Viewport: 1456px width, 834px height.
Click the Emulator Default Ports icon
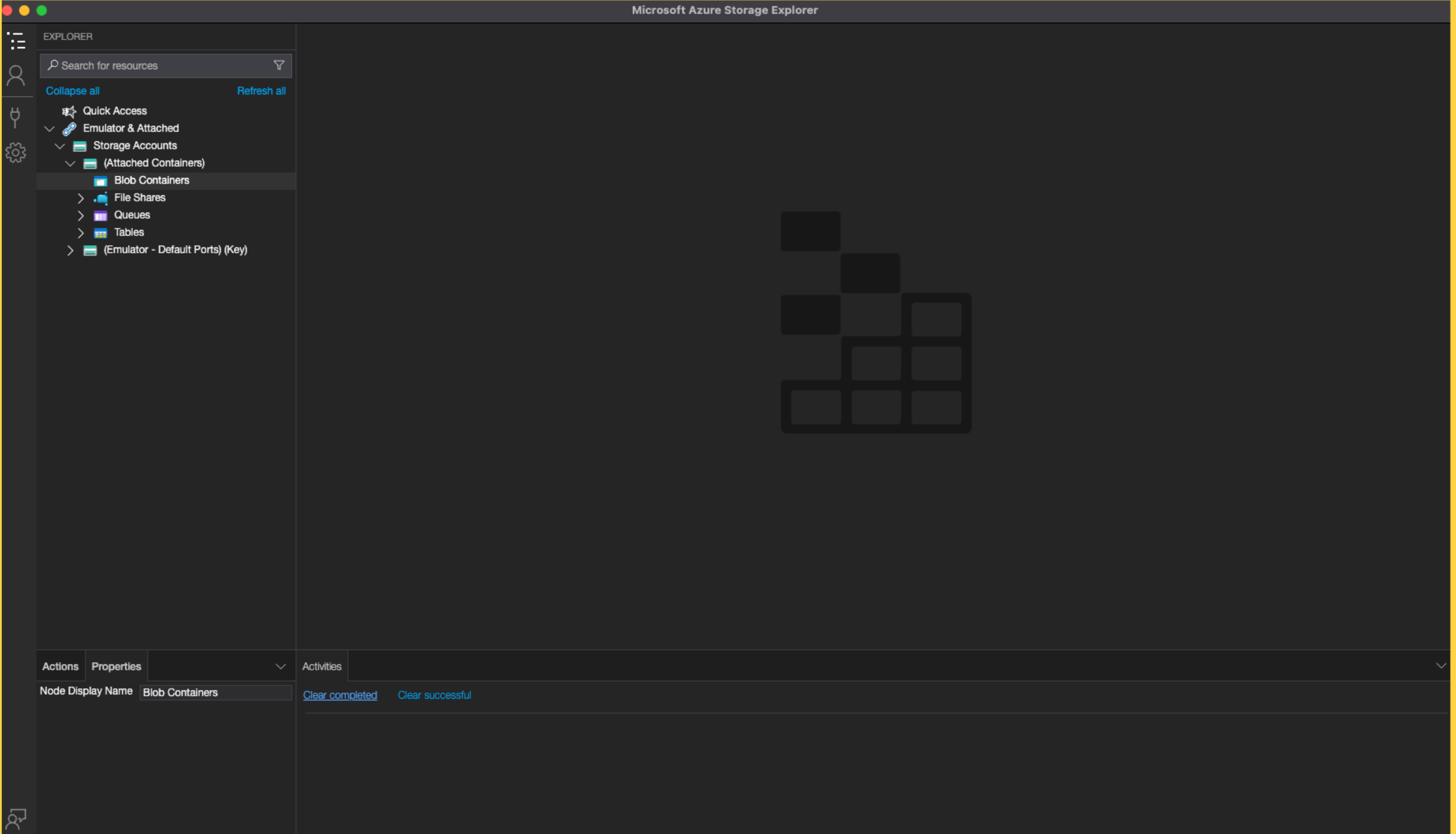click(90, 250)
